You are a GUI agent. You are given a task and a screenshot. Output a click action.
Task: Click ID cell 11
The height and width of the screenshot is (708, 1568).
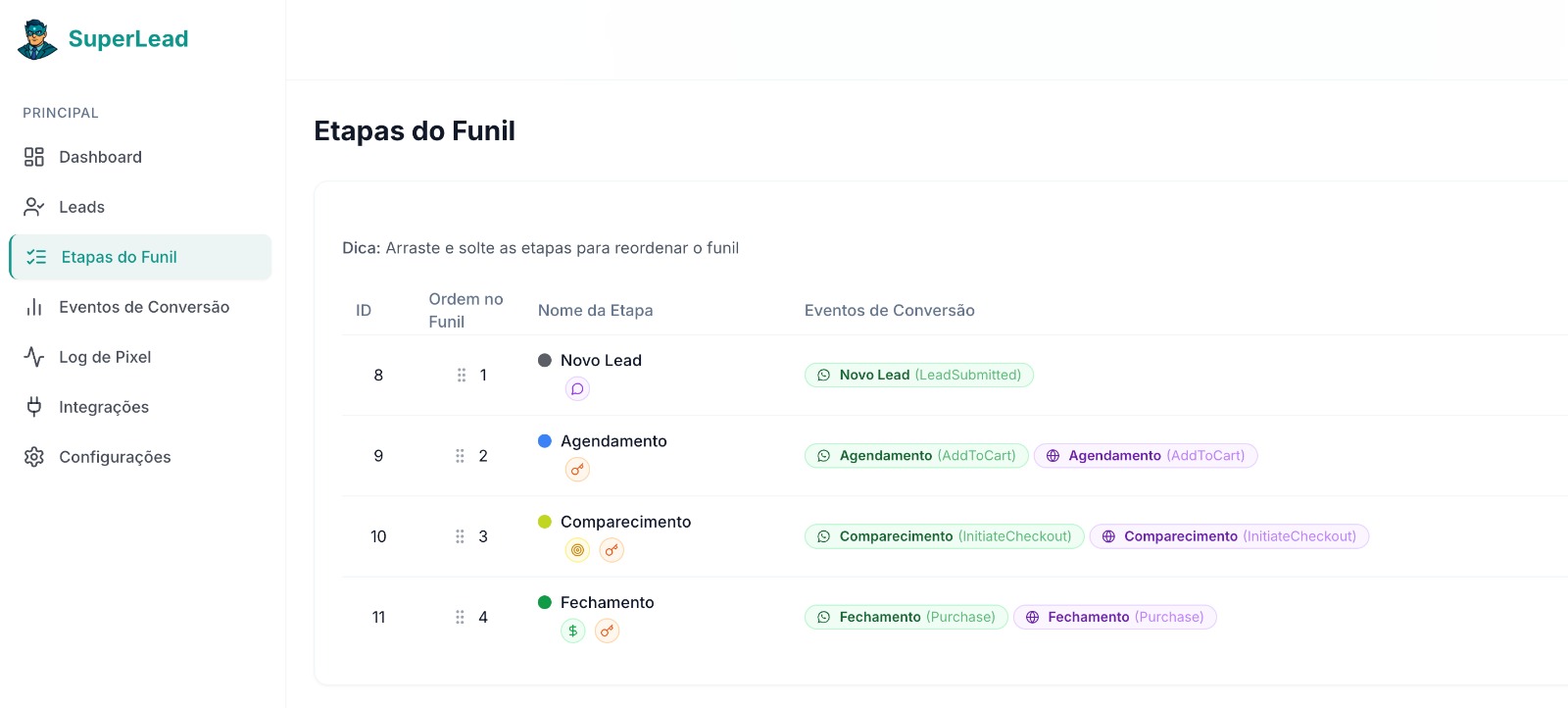coord(378,617)
